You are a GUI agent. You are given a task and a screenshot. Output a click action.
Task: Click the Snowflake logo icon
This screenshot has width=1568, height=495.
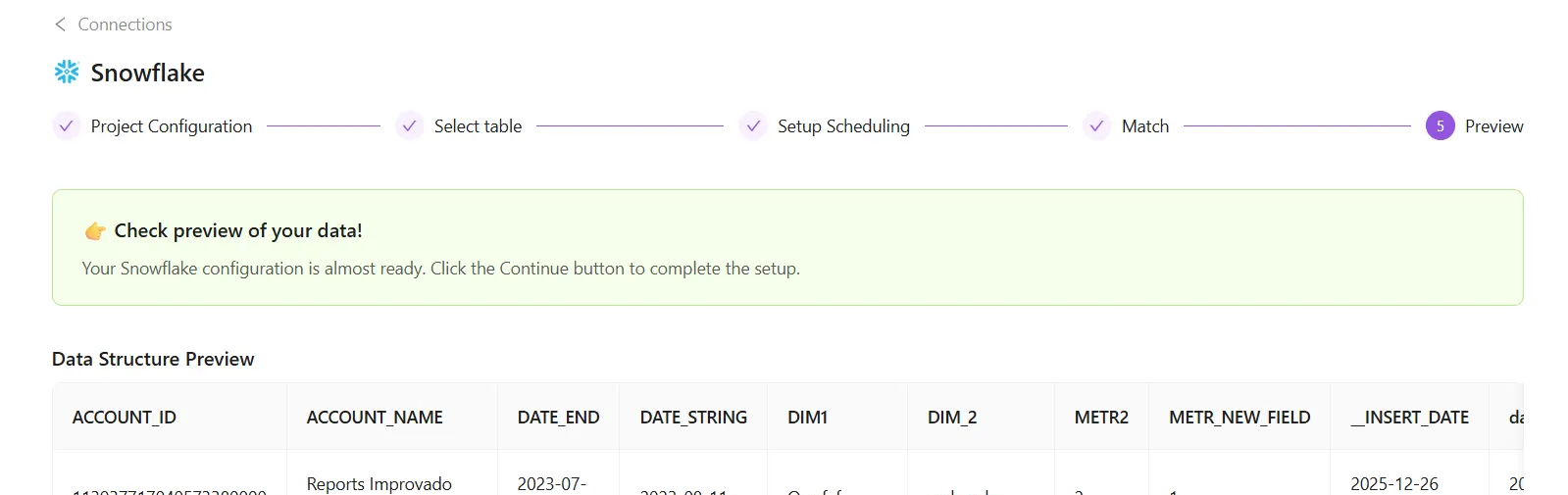[x=67, y=72]
